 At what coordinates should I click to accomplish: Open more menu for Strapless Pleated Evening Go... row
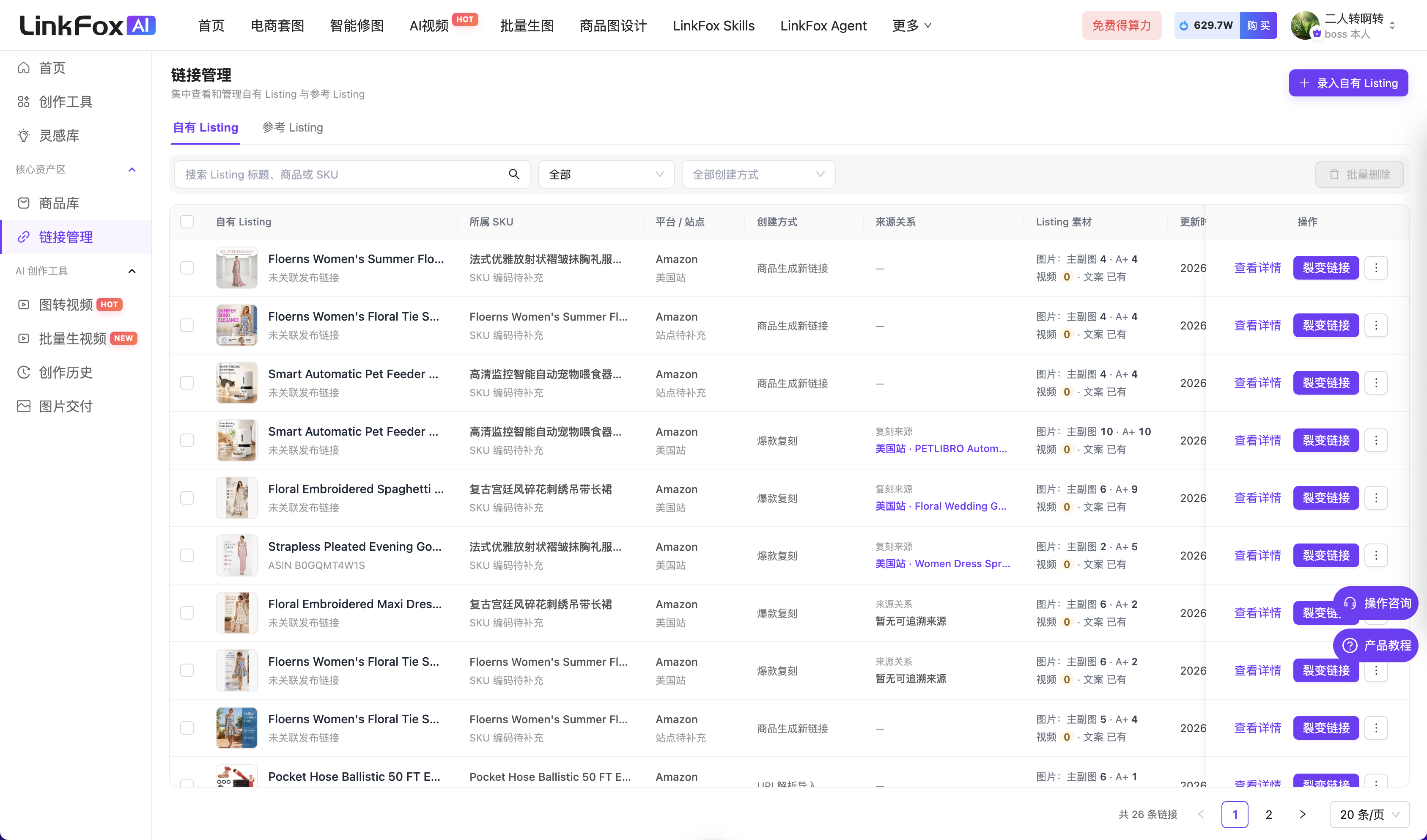pos(1376,556)
